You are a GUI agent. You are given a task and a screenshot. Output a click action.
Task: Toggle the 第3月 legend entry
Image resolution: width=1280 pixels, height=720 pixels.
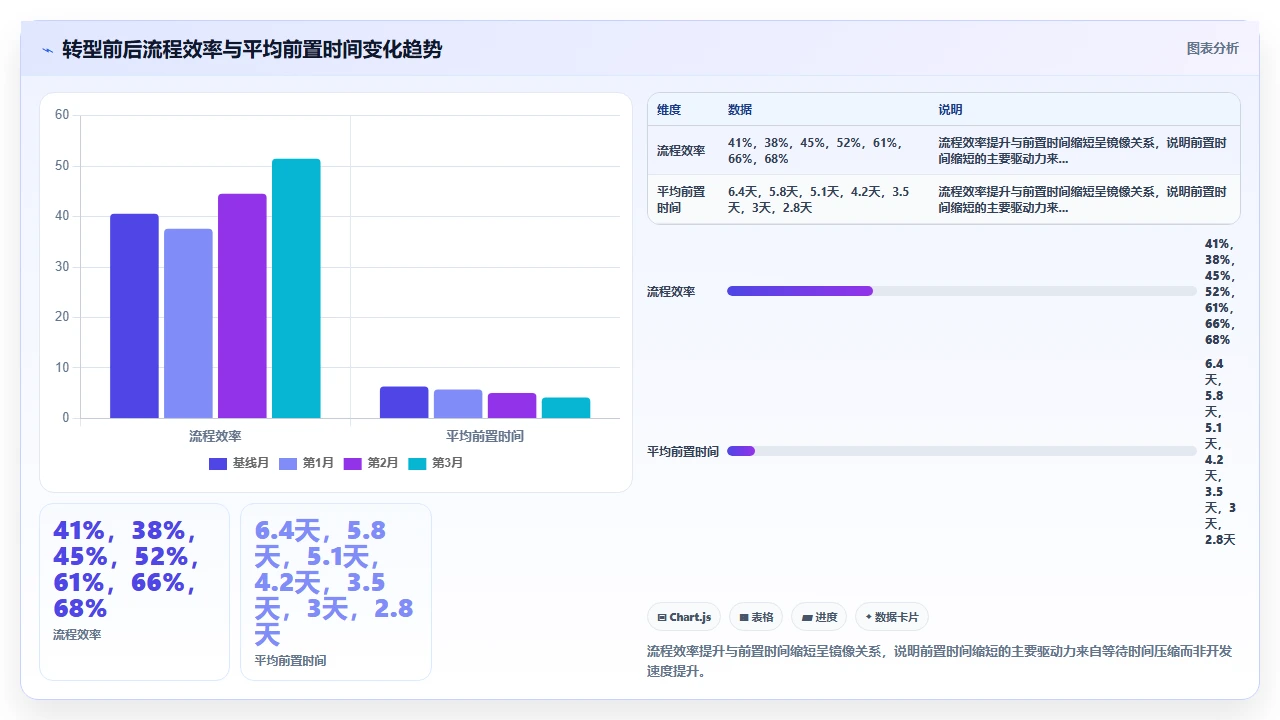pyautogui.click(x=435, y=463)
